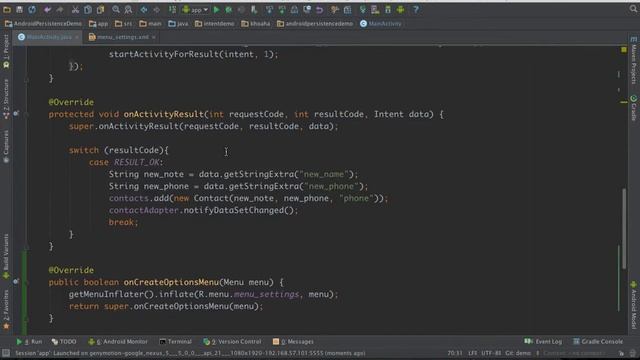Screen dimensions: 640x360
Task: Click the green Run app button
Action: pyautogui.click(x=217, y=9)
